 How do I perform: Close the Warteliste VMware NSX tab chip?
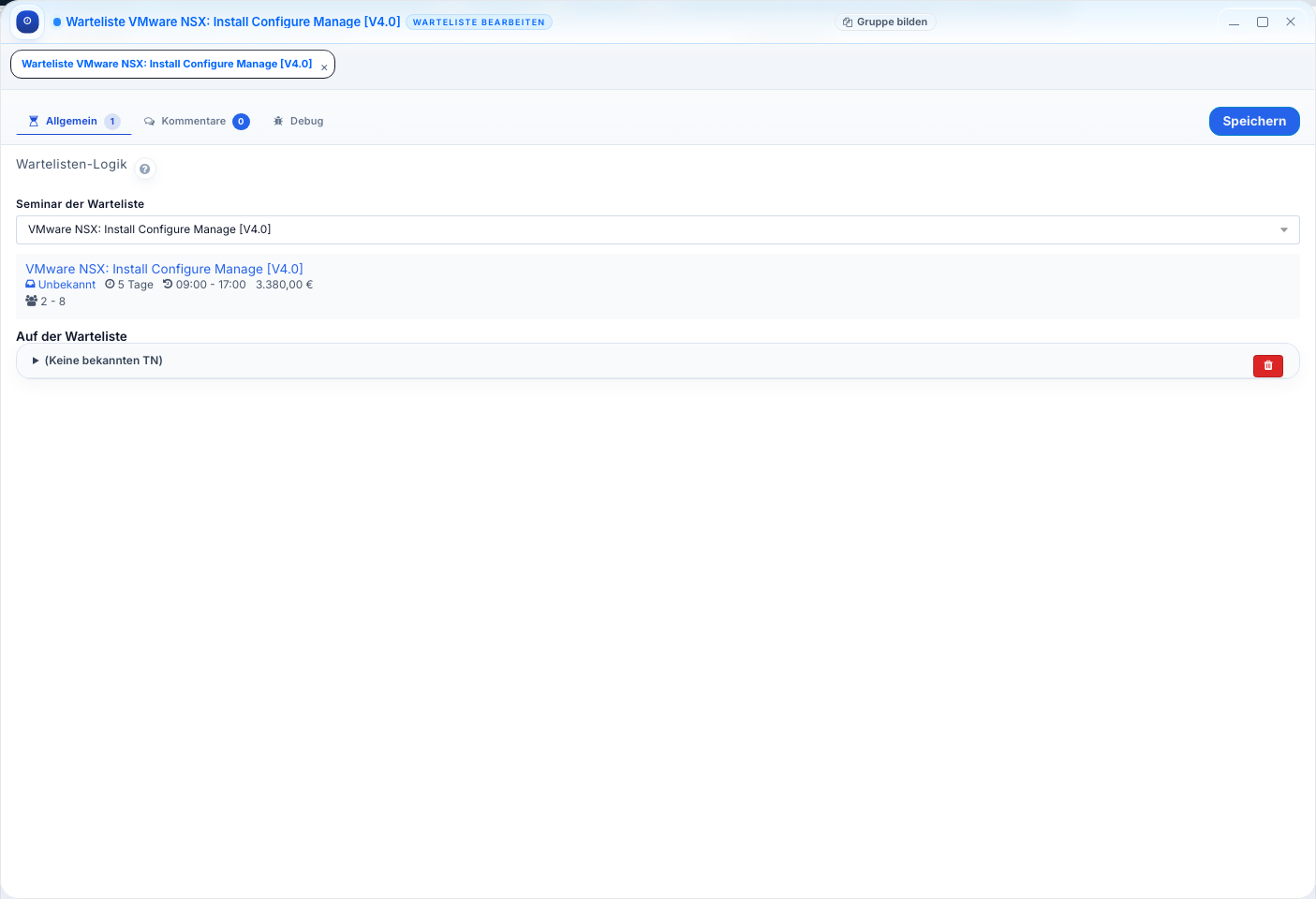[324, 67]
